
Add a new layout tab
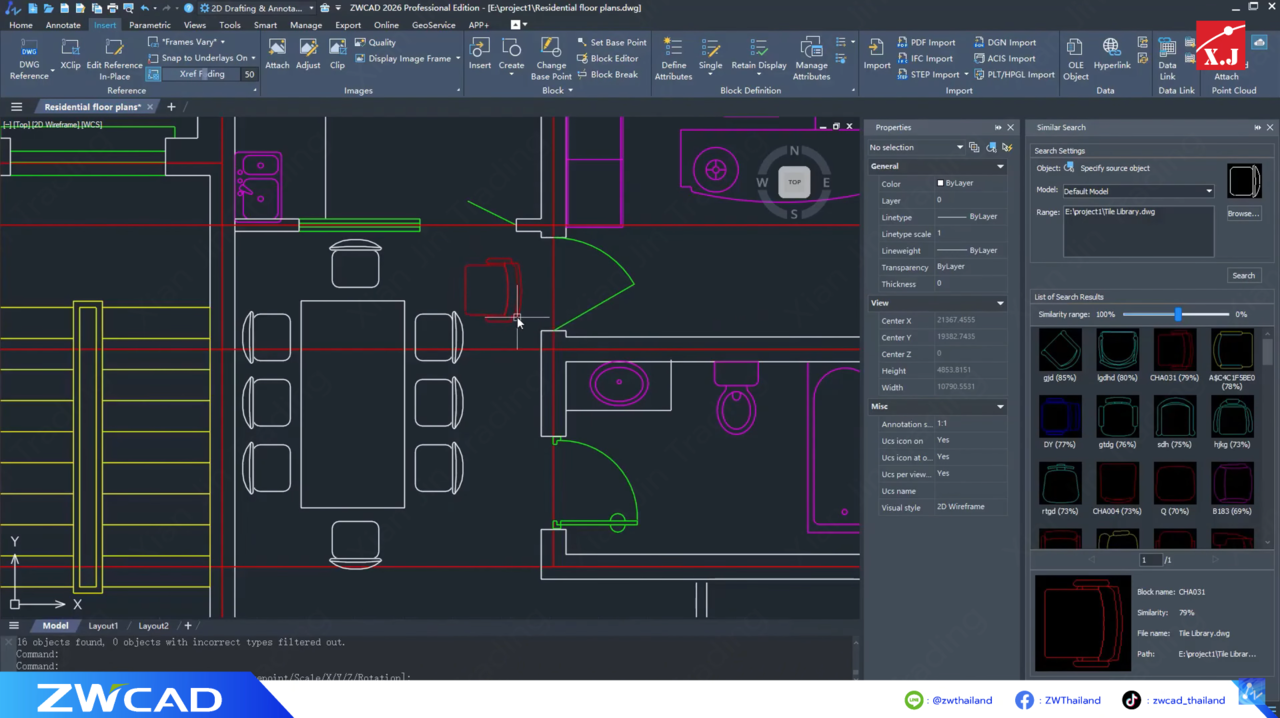187,626
